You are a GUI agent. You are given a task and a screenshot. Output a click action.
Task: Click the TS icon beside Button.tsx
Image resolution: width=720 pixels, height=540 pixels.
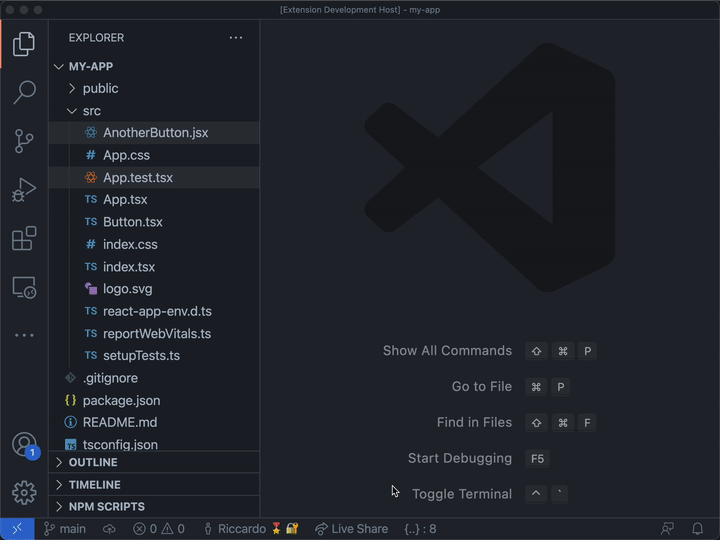coord(91,222)
